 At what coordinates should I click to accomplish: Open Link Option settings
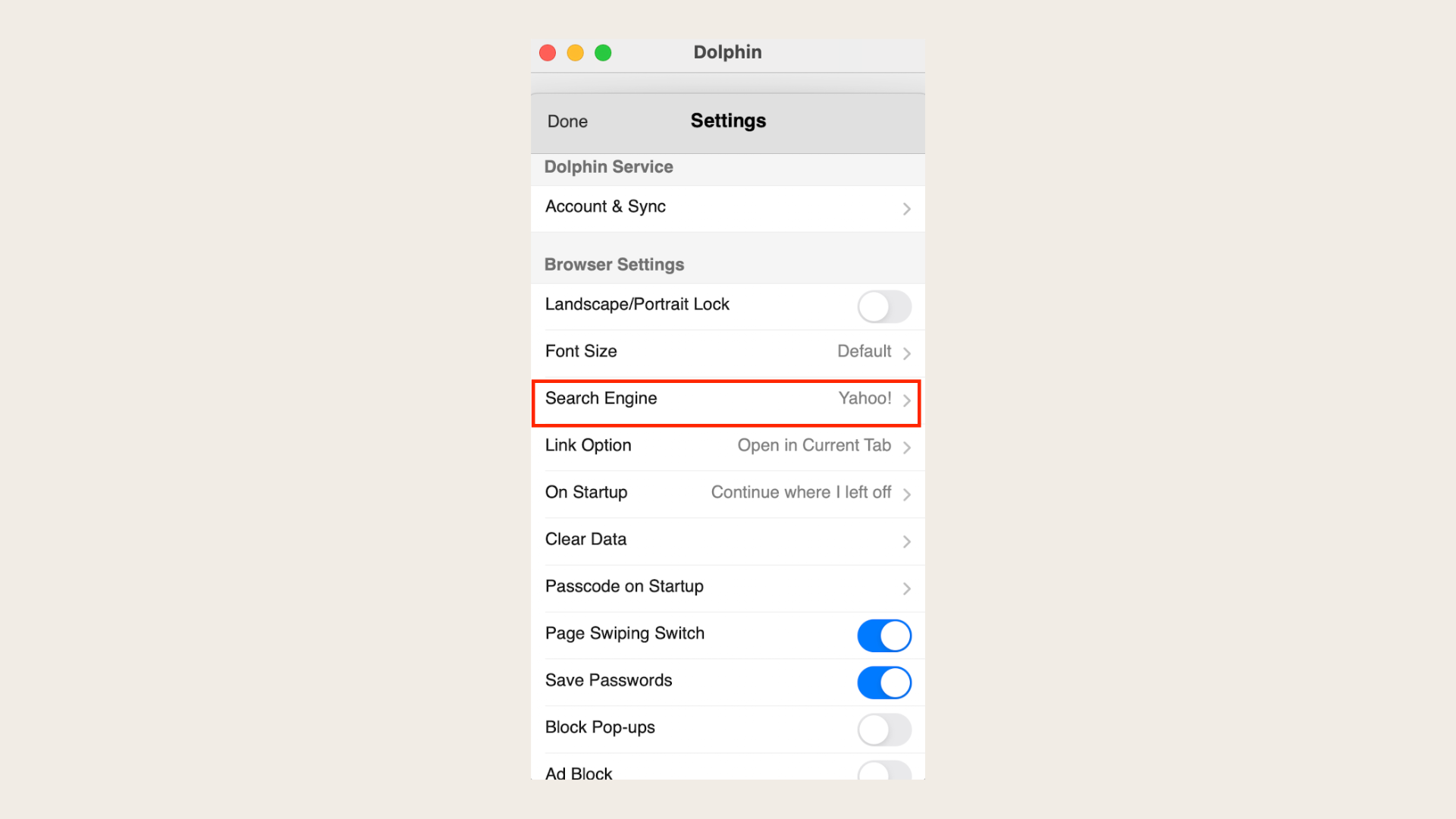[728, 444]
